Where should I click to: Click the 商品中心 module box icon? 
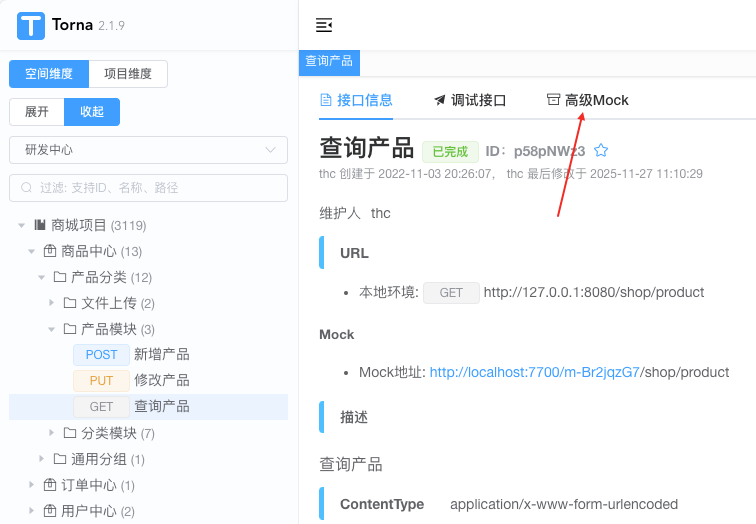tap(50, 251)
